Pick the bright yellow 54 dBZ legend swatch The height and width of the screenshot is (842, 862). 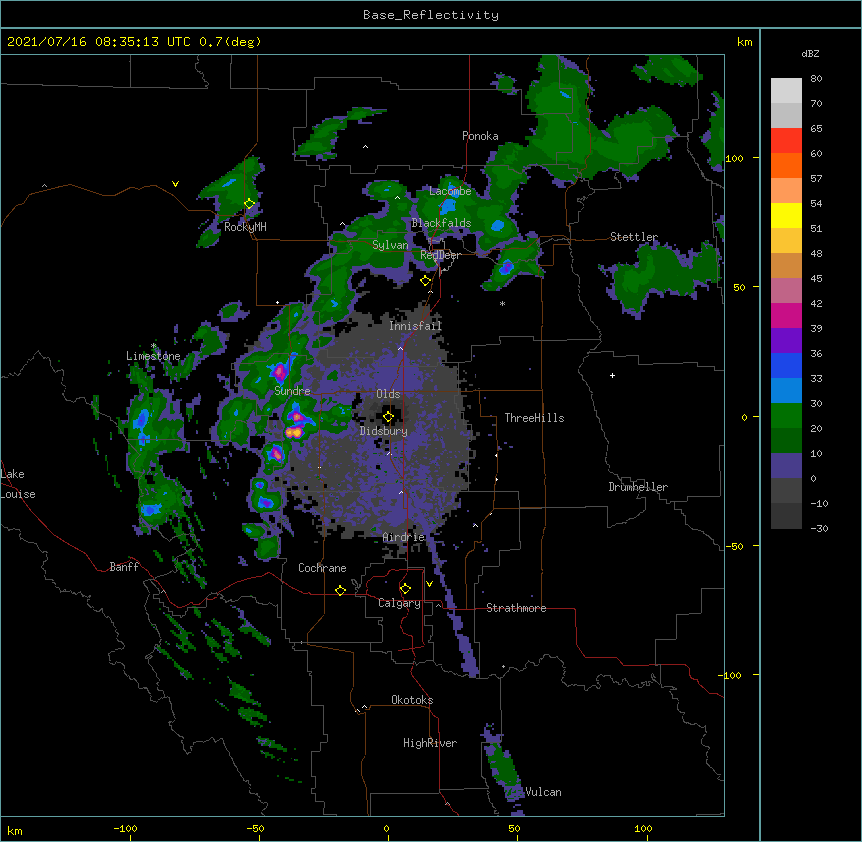(x=786, y=215)
